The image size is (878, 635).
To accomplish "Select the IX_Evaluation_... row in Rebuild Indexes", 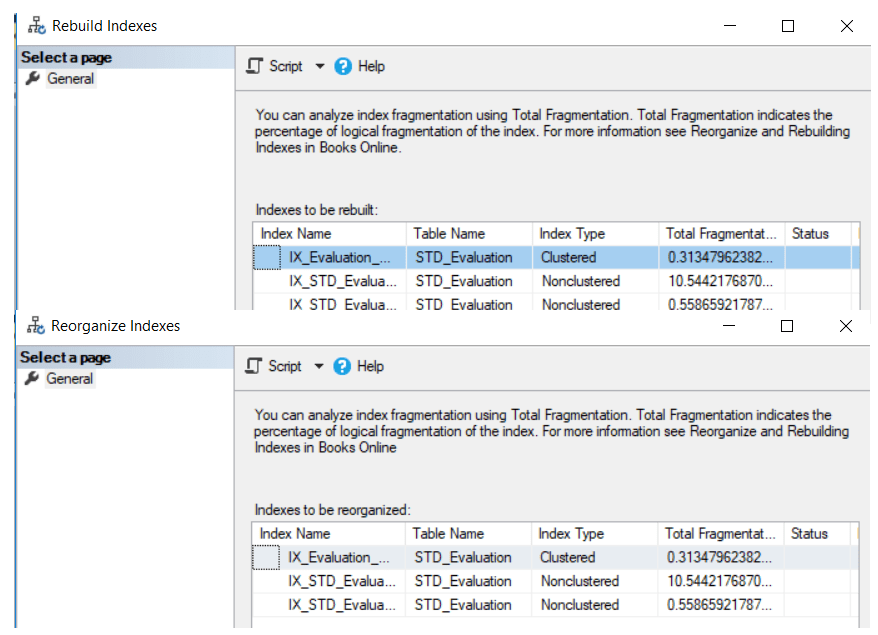I will pyautogui.click(x=556, y=258).
